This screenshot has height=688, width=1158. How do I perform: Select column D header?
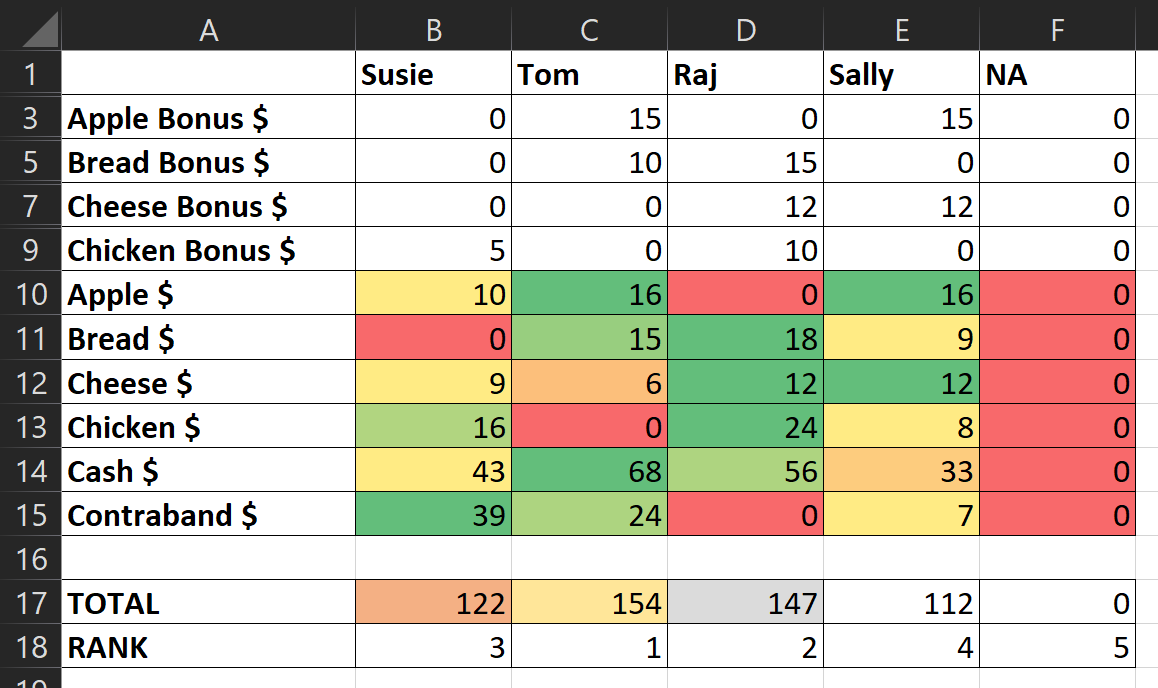[746, 30]
